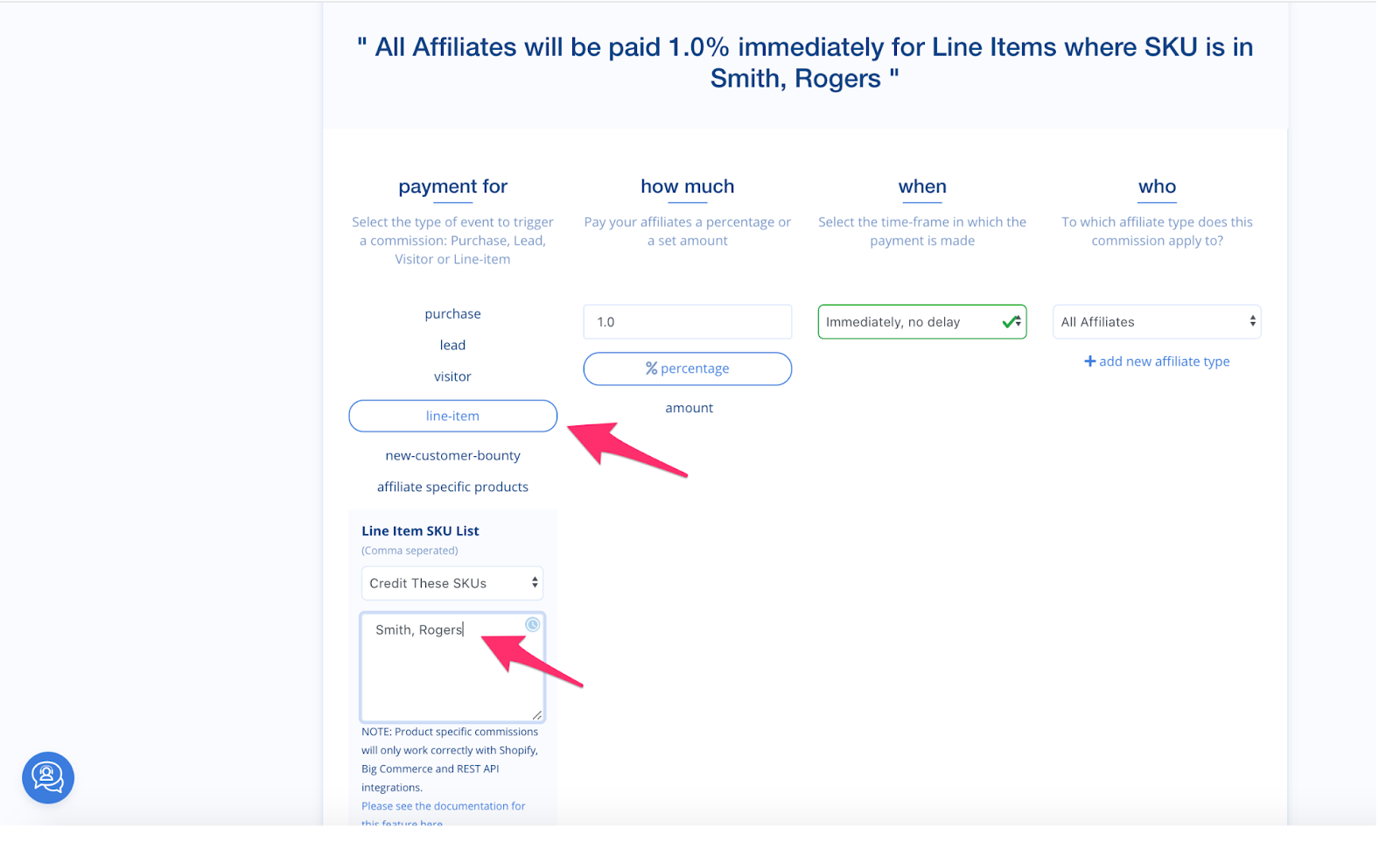Click the add new affiliate type link

(x=1164, y=361)
